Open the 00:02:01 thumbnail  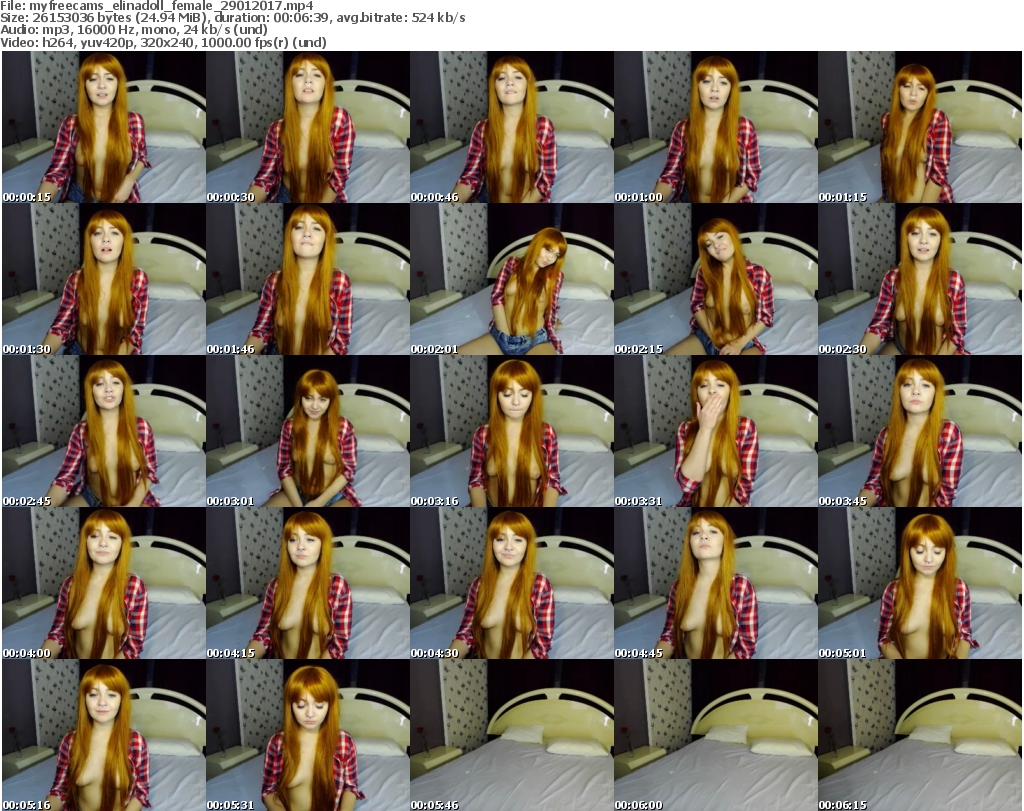pyautogui.click(x=511, y=279)
